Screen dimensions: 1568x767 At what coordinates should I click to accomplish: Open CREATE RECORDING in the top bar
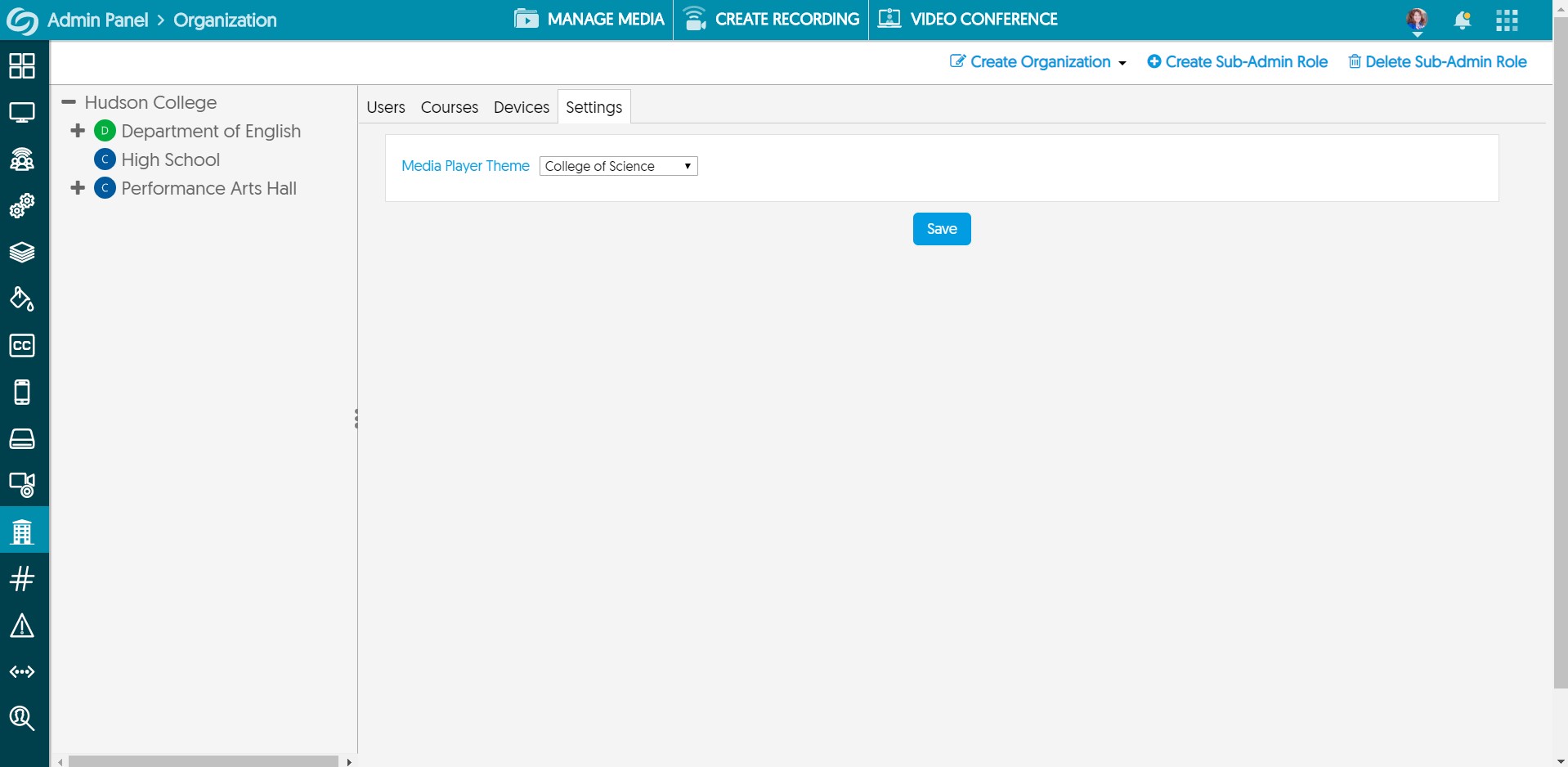[772, 20]
